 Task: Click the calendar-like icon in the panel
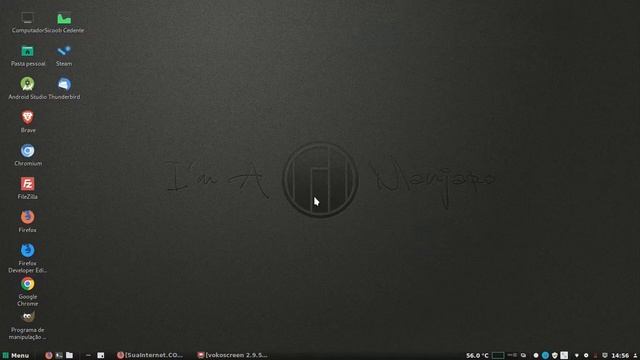100,356
